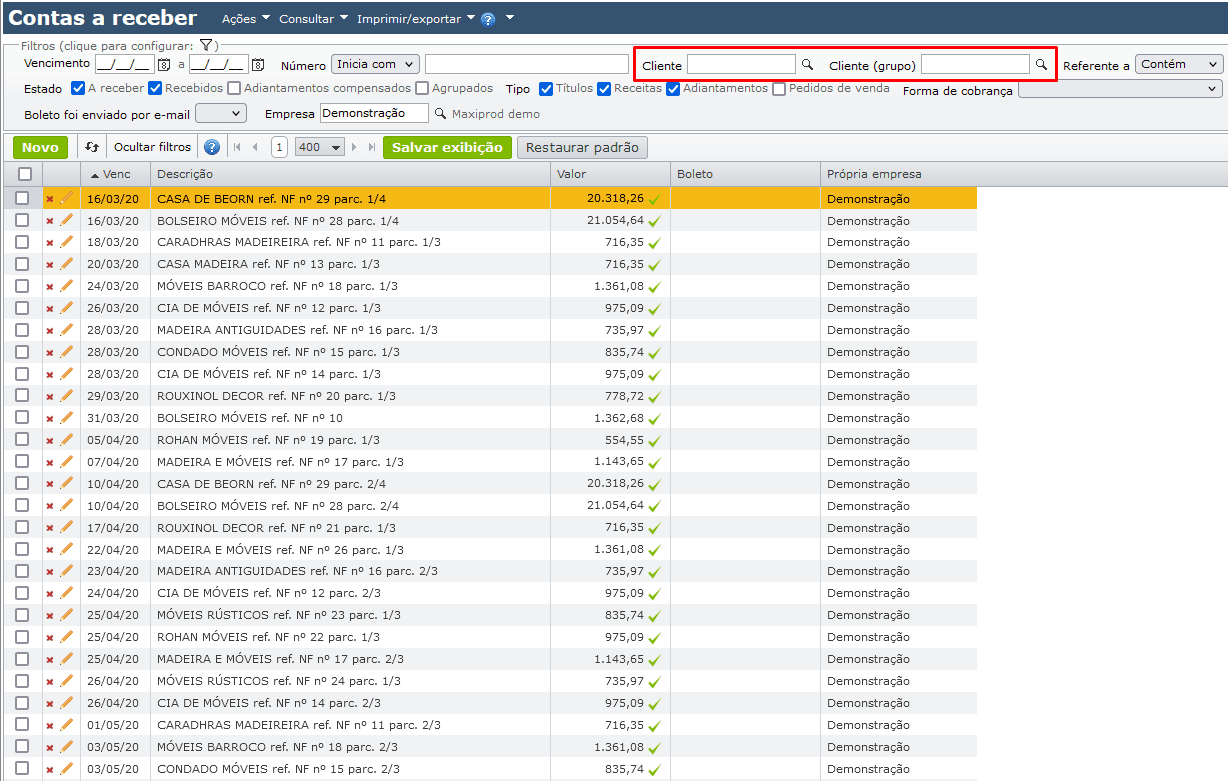Delete the CASA DE BEORN parc. 1/4 row

tap(50, 199)
